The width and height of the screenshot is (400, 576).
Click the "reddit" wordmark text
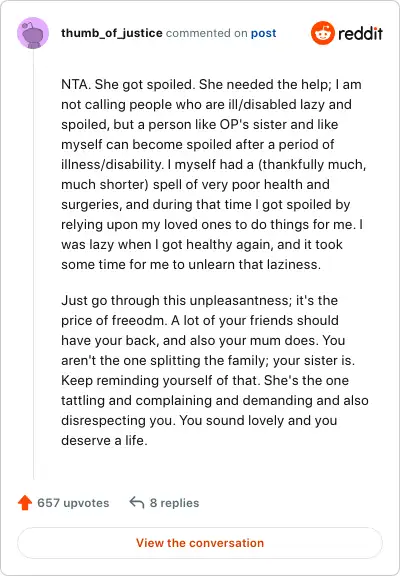[x=360, y=33]
